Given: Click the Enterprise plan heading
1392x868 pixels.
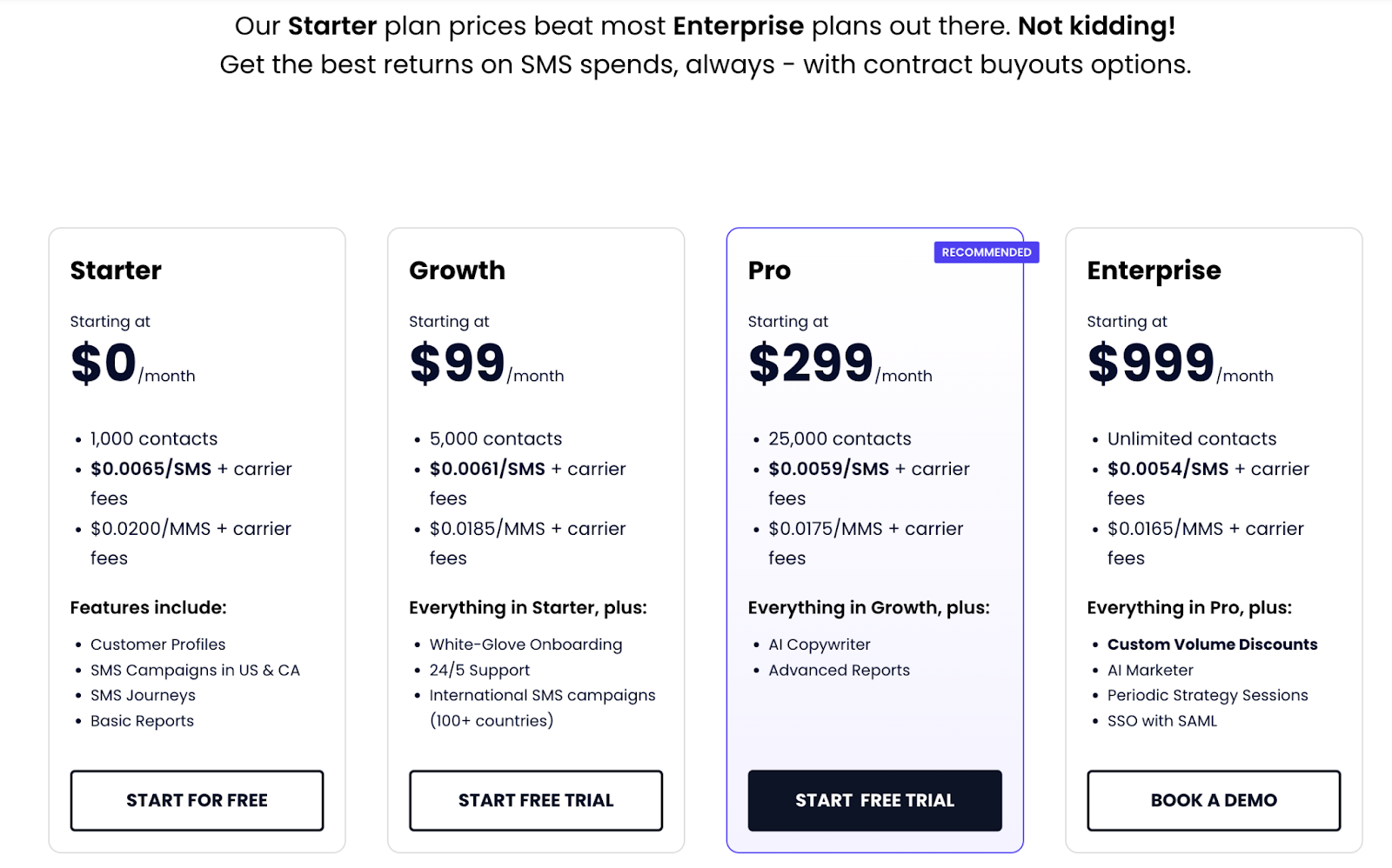Looking at the screenshot, I should (1154, 270).
